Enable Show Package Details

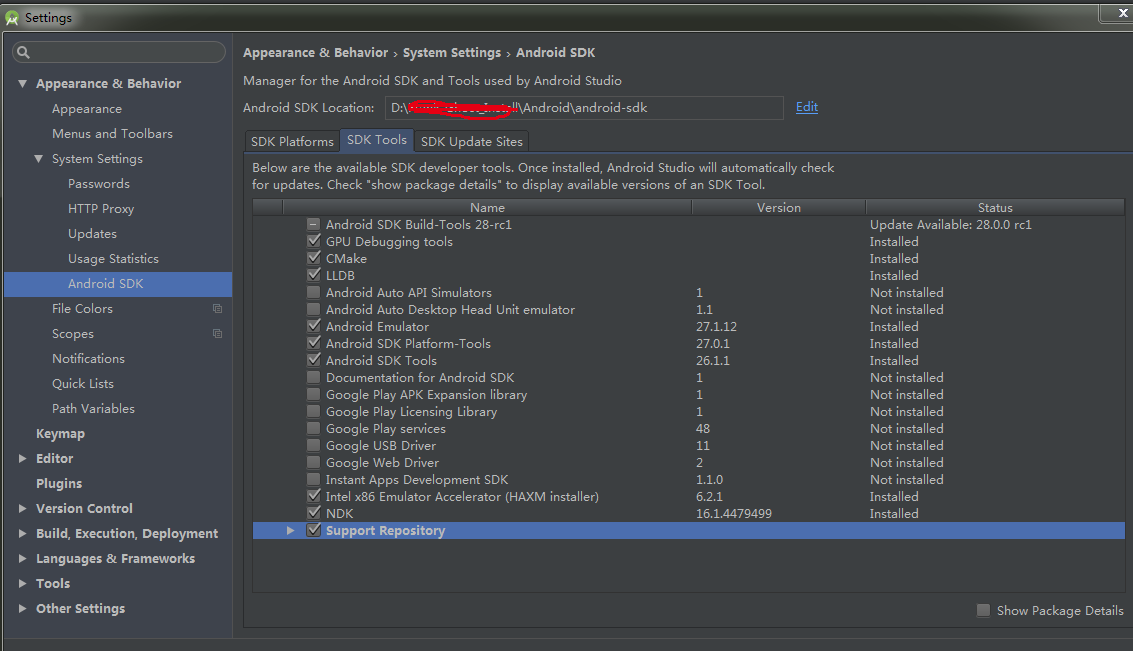coord(983,611)
